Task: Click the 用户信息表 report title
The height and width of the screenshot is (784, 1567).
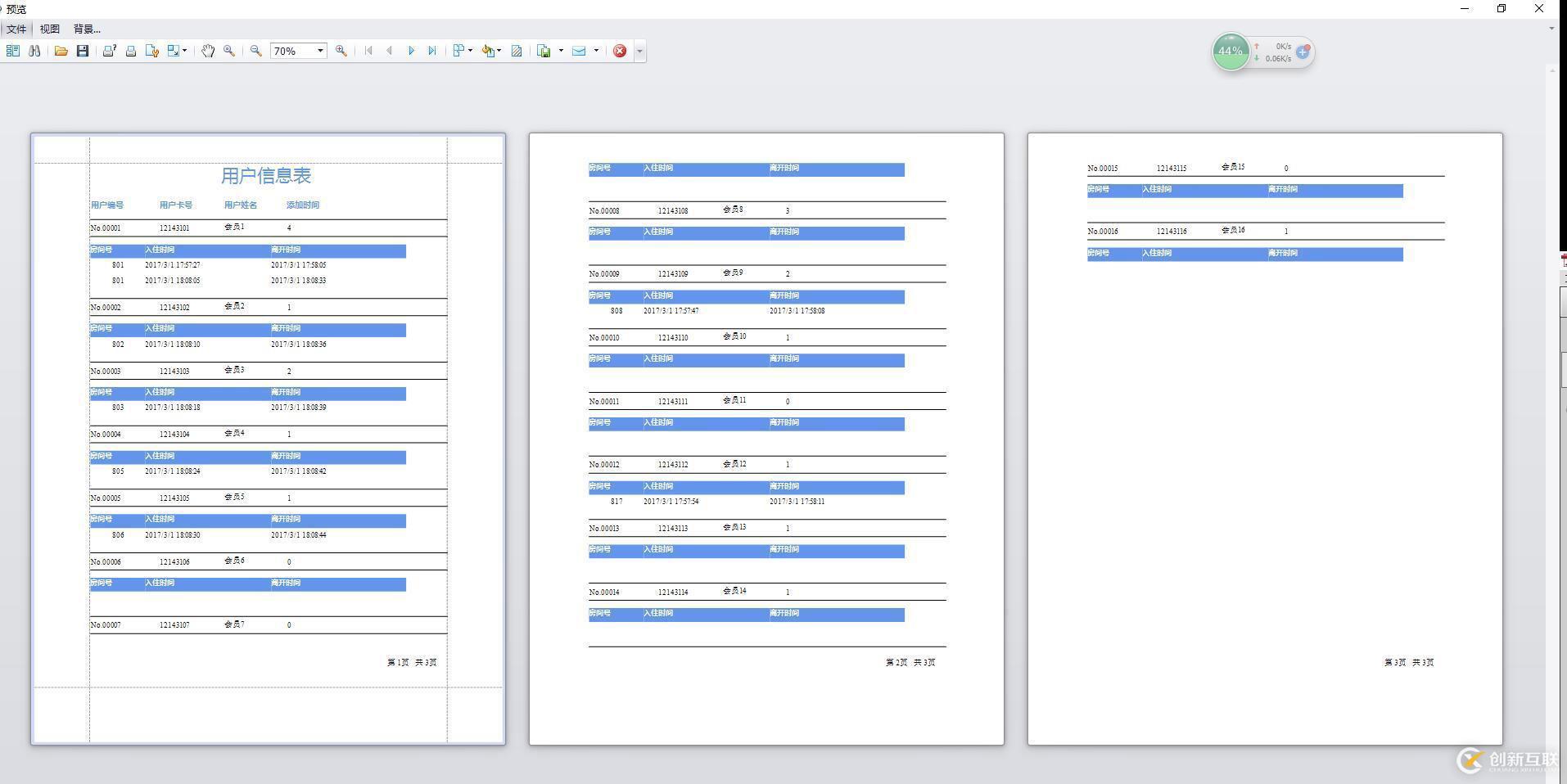Action: (x=266, y=175)
